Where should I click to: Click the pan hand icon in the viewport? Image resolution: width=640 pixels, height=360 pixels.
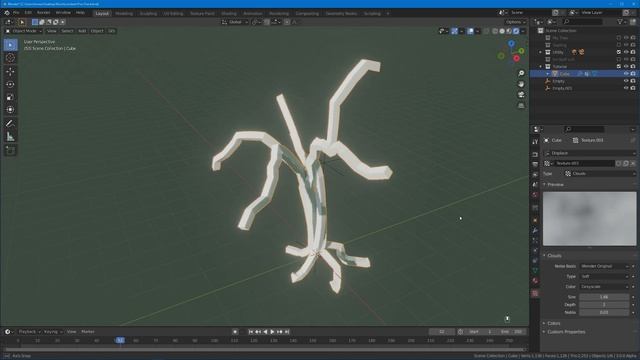[521, 84]
